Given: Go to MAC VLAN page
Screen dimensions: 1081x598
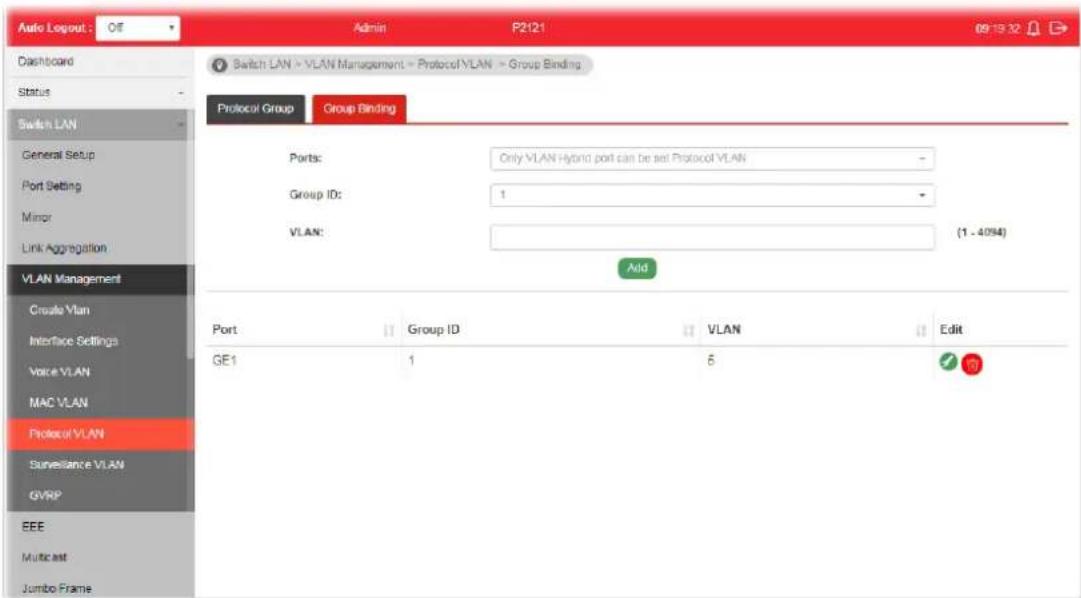Looking at the screenshot, I should click(59, 403).
